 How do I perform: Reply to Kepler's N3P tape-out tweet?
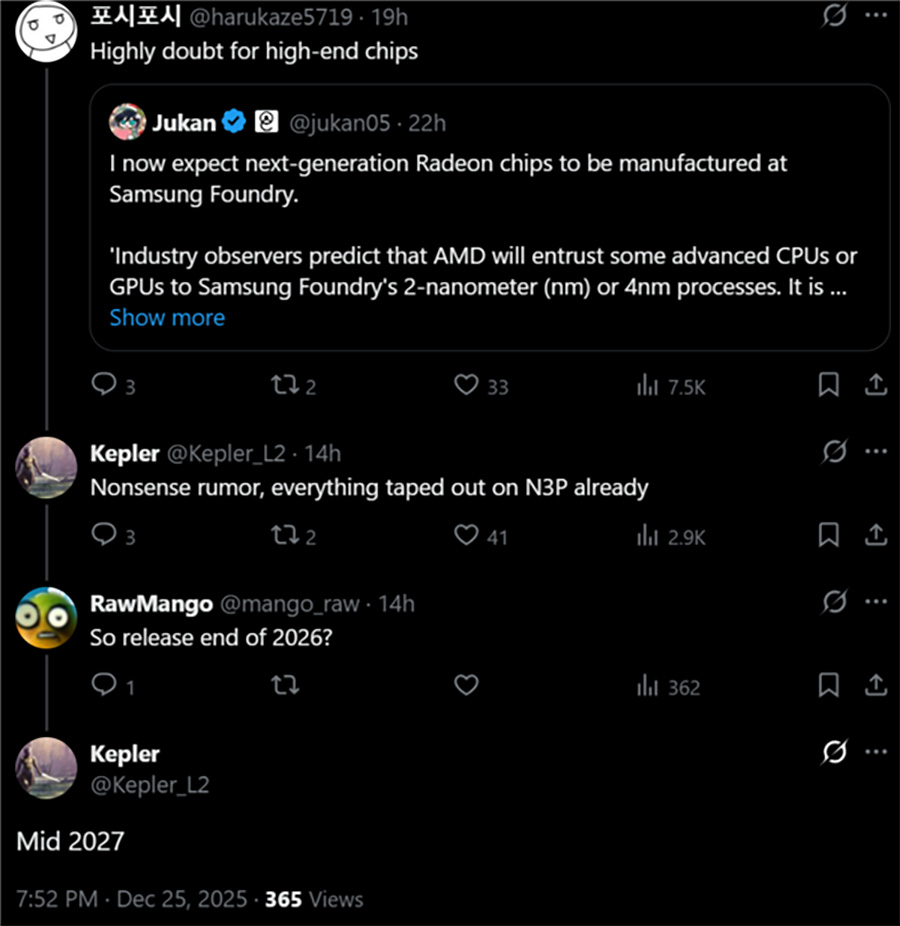point(105,536)
